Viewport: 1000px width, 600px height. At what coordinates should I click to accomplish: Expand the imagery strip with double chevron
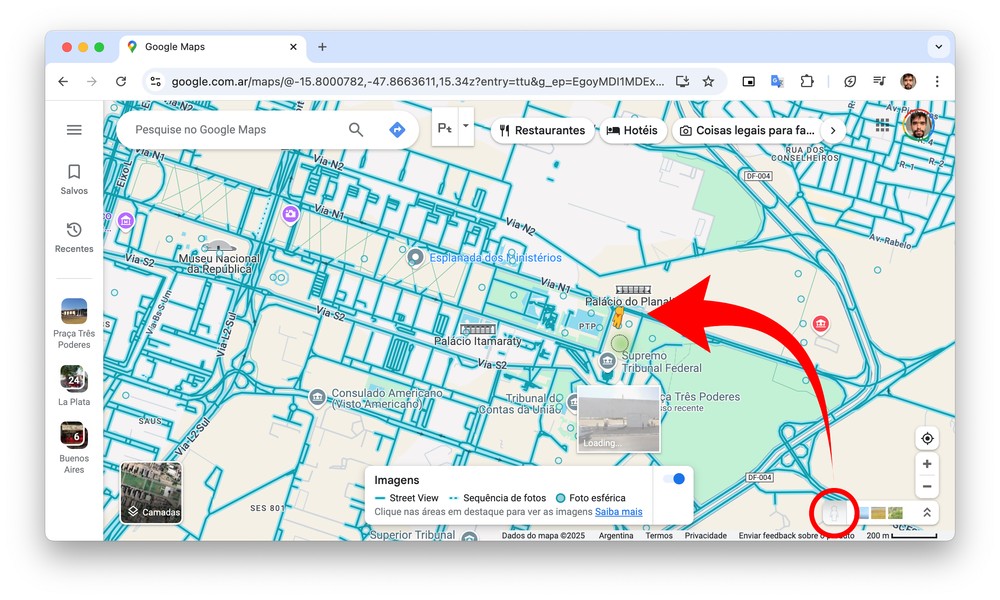(927, 513)
